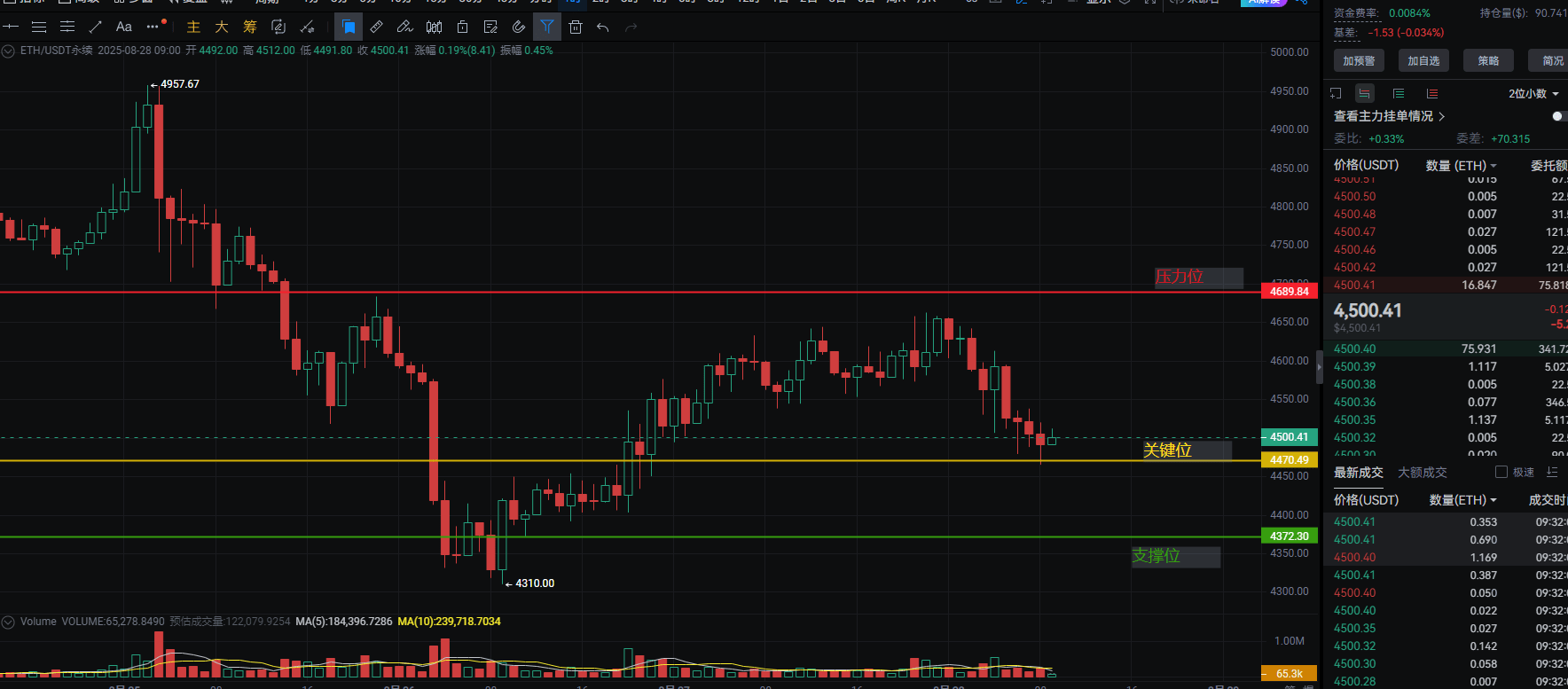Select the green 支撑位 support line label
Screen dimensions: 1568x689
(1175, 557)
